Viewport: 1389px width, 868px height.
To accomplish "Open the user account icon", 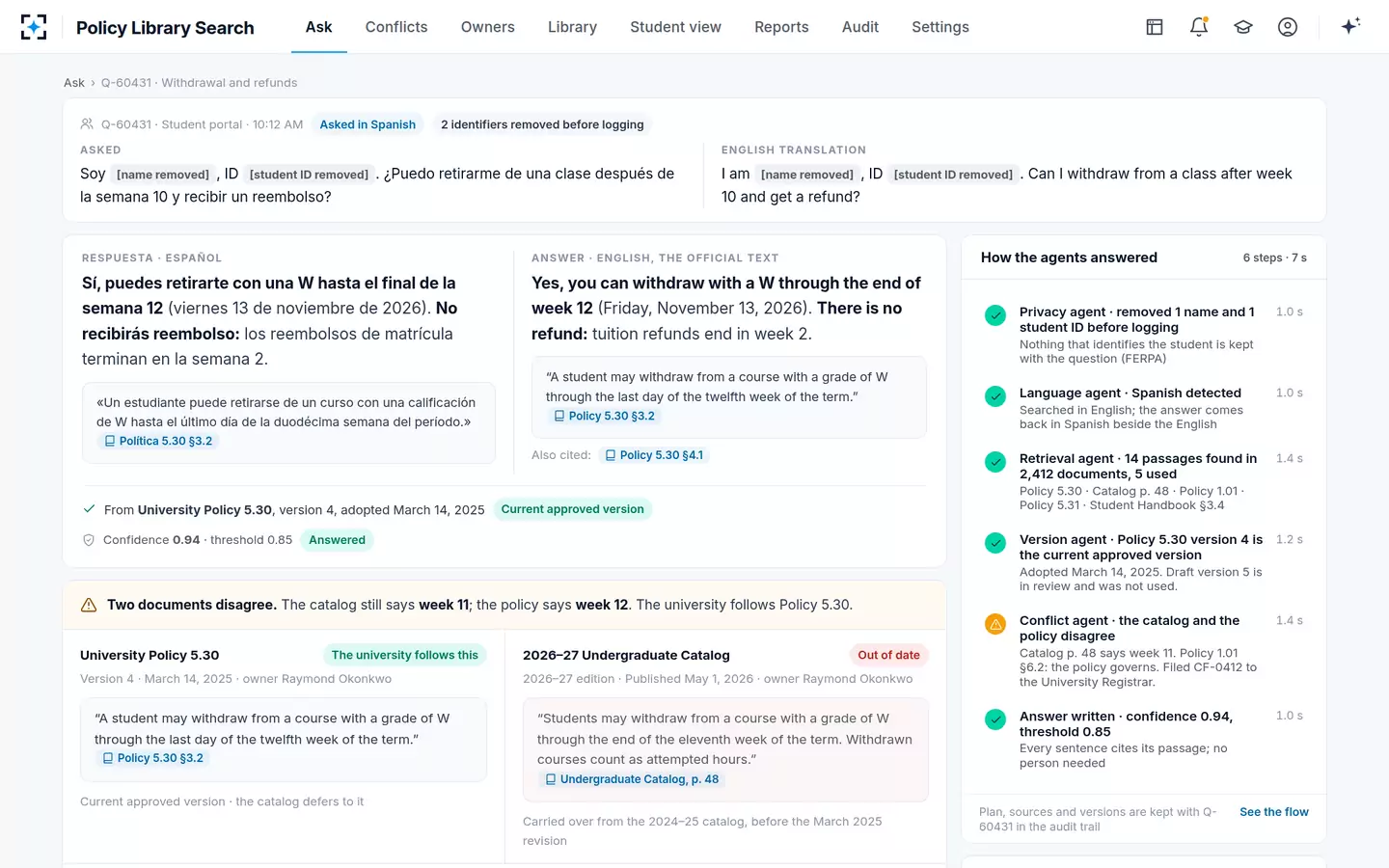I will pyautogui.click(x=1288, y=27).
